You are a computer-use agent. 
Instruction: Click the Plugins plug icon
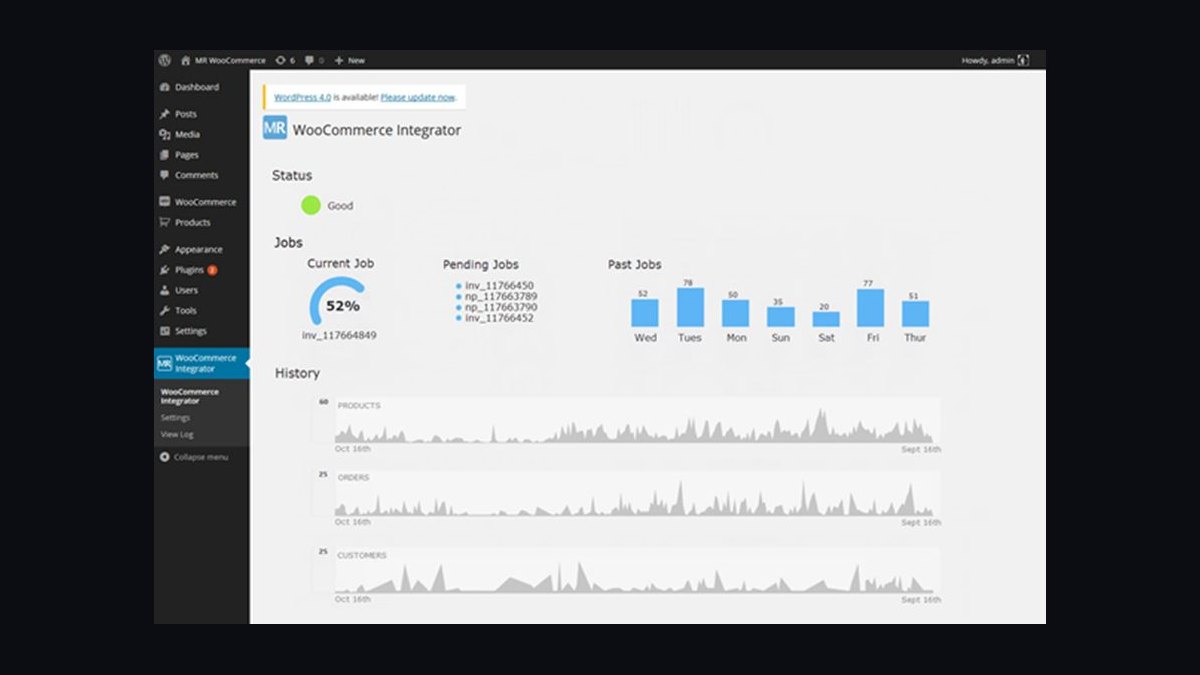[164, 270]
